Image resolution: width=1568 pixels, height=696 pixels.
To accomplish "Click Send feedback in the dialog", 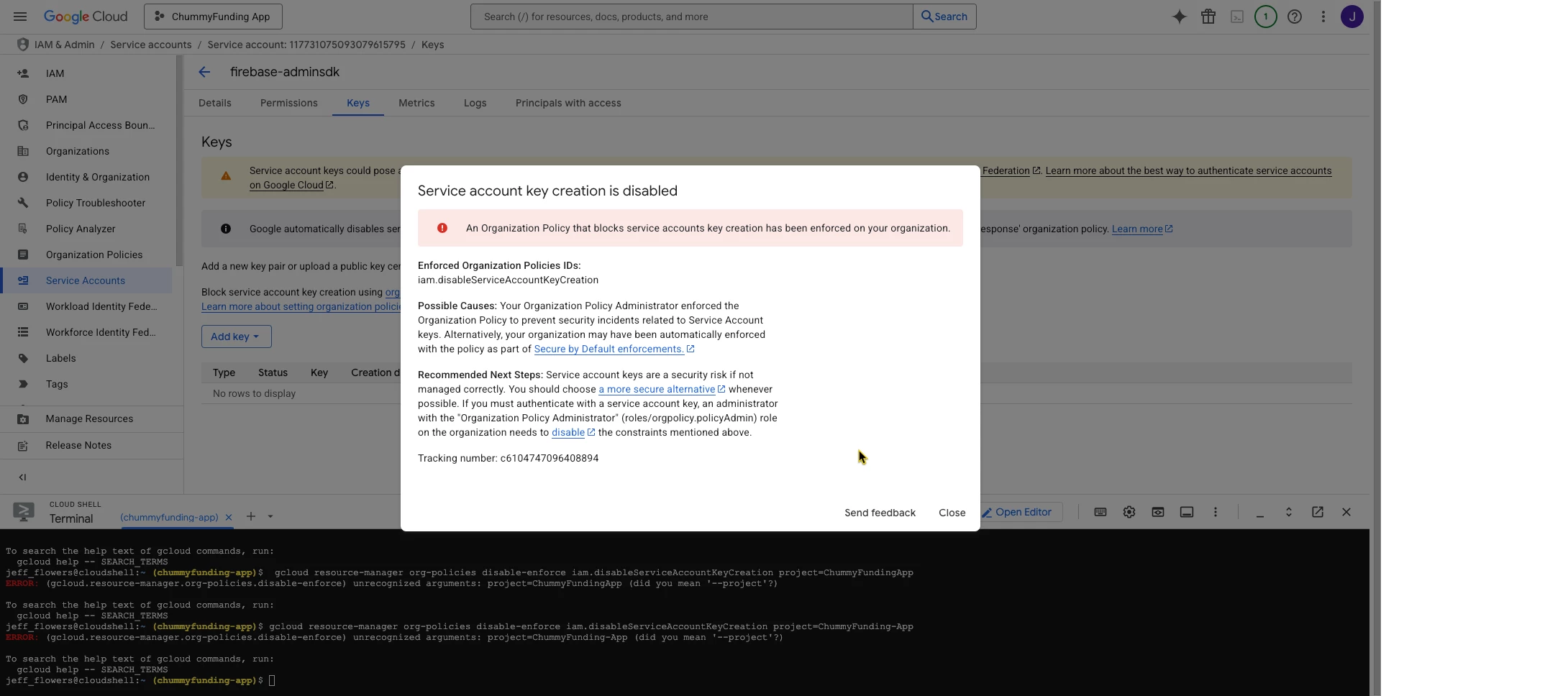I will click(880, 513).
